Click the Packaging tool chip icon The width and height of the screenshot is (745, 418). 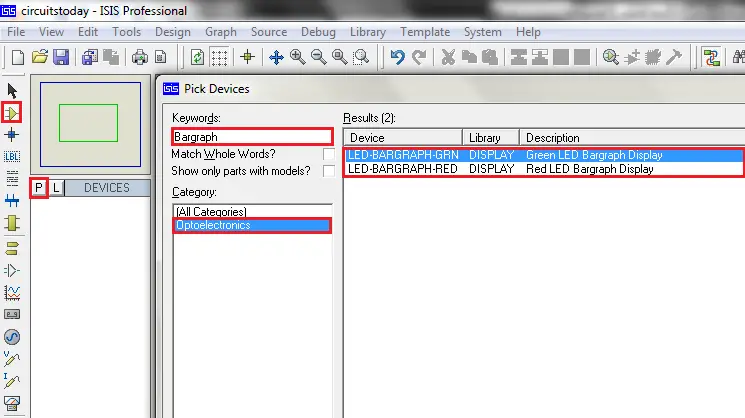(x=653, y=57)
